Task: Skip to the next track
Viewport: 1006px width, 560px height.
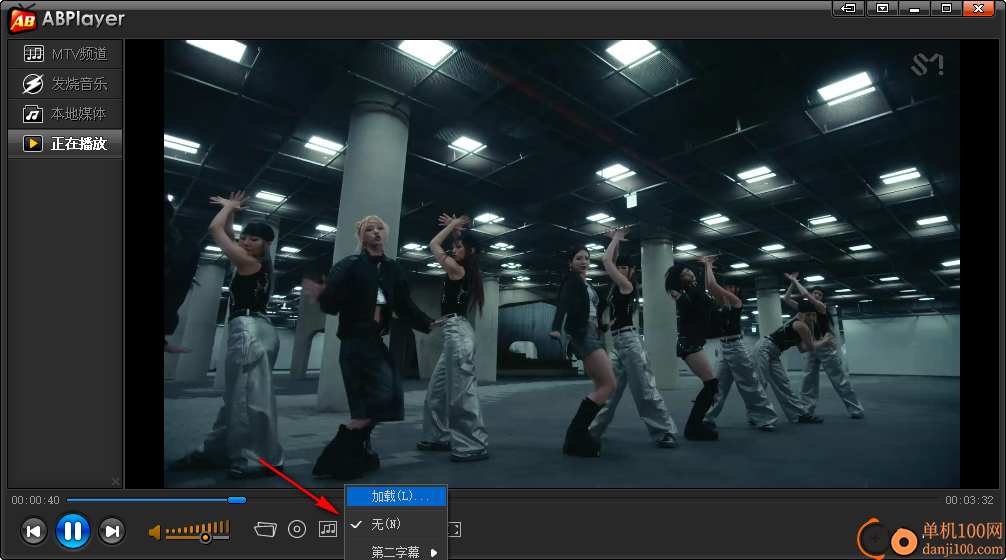Action: click(112, 531)
